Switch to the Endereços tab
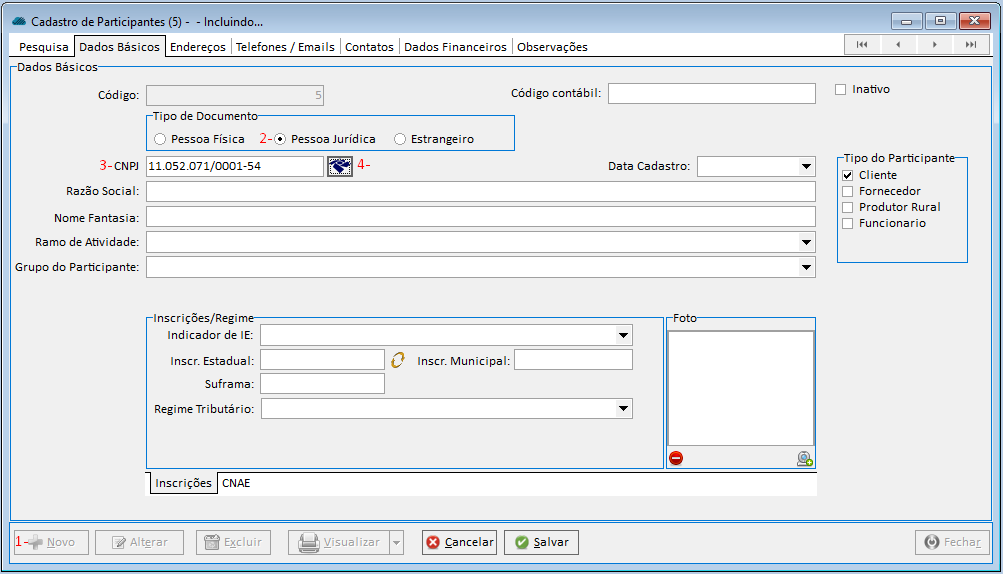This screenshot has width=1003, height=574. (x=197, y=47)
